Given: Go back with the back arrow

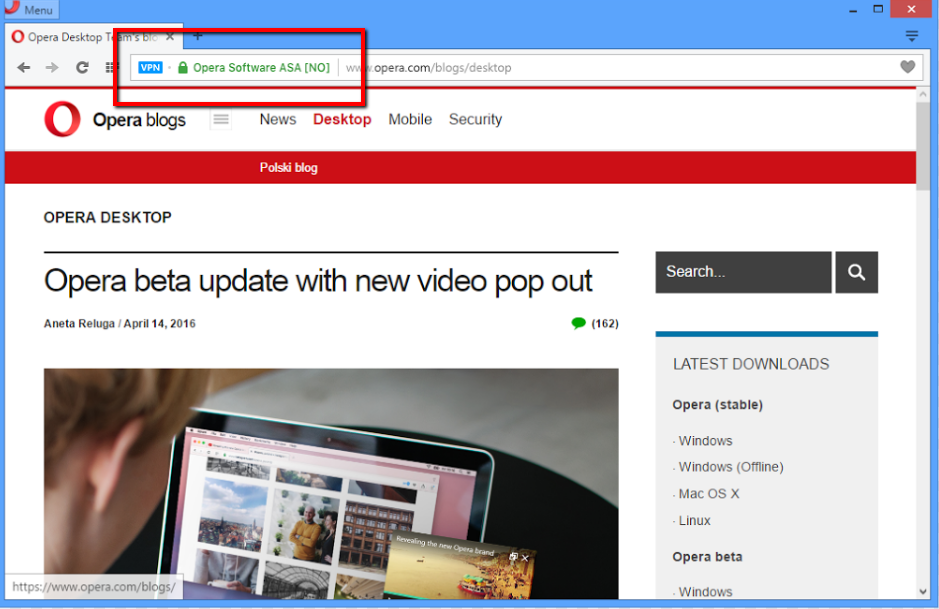Looking at the screenshot, I should pyautogui.click(x=24, y=68).
